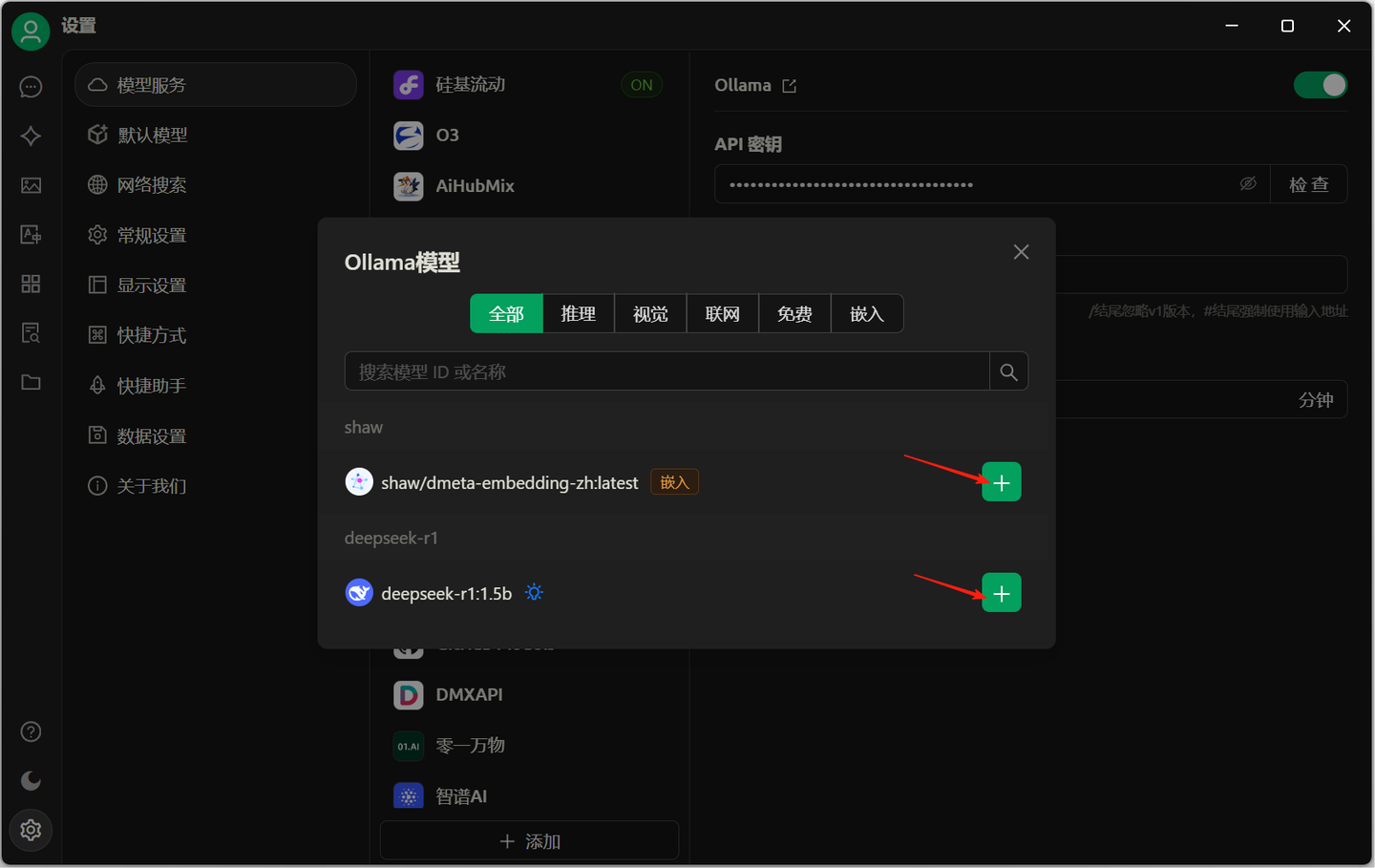Add deepseek-r1:1.5b model with plus button

[1002, 593]
